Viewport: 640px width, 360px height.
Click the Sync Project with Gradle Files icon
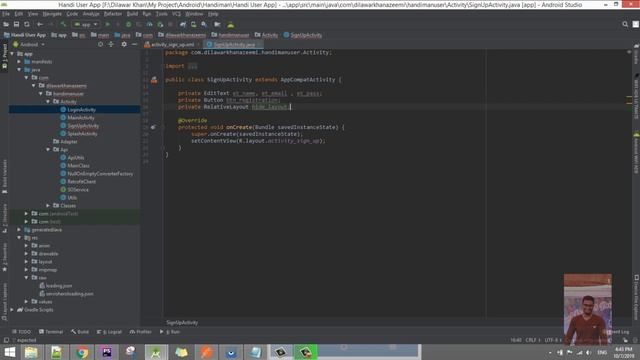click(183, 24)
